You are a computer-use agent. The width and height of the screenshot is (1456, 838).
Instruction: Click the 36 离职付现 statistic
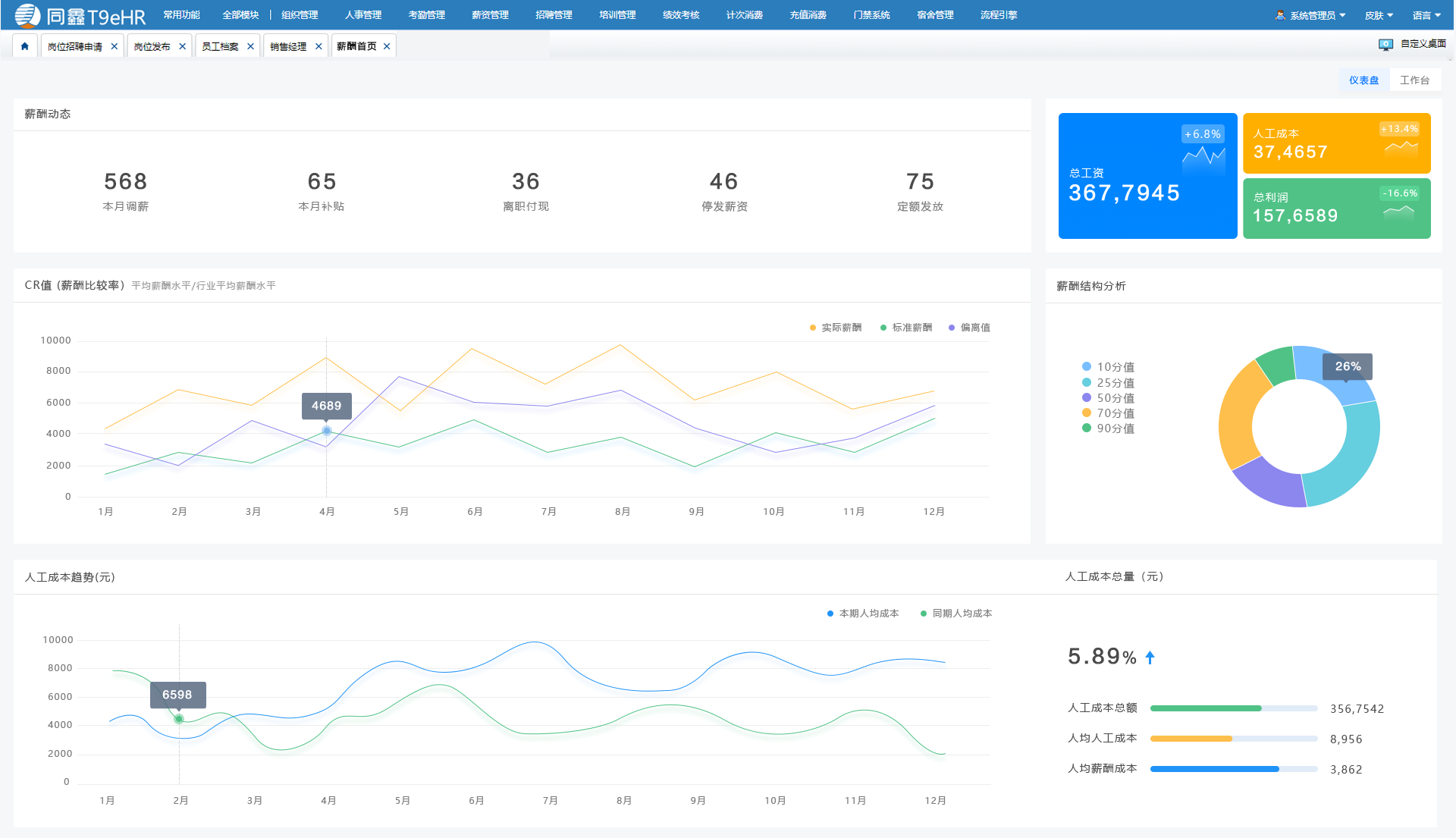pos(526,191)
